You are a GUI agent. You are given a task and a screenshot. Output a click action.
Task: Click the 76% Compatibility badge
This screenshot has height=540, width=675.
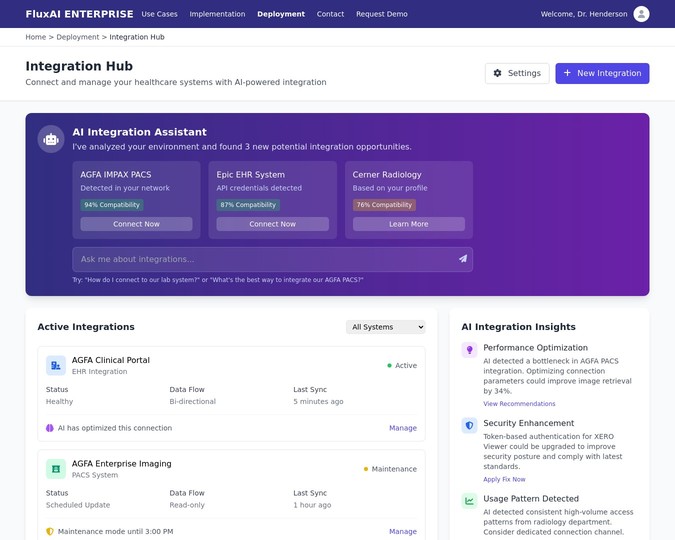click(x=384, y=205)
